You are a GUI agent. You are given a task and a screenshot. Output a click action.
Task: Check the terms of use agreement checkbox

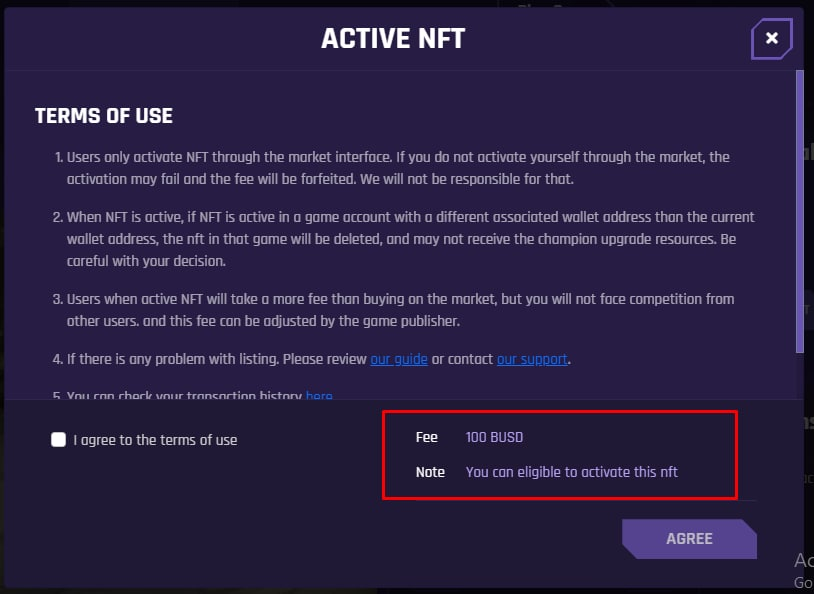pyautogui.click(x=59, y=440)
